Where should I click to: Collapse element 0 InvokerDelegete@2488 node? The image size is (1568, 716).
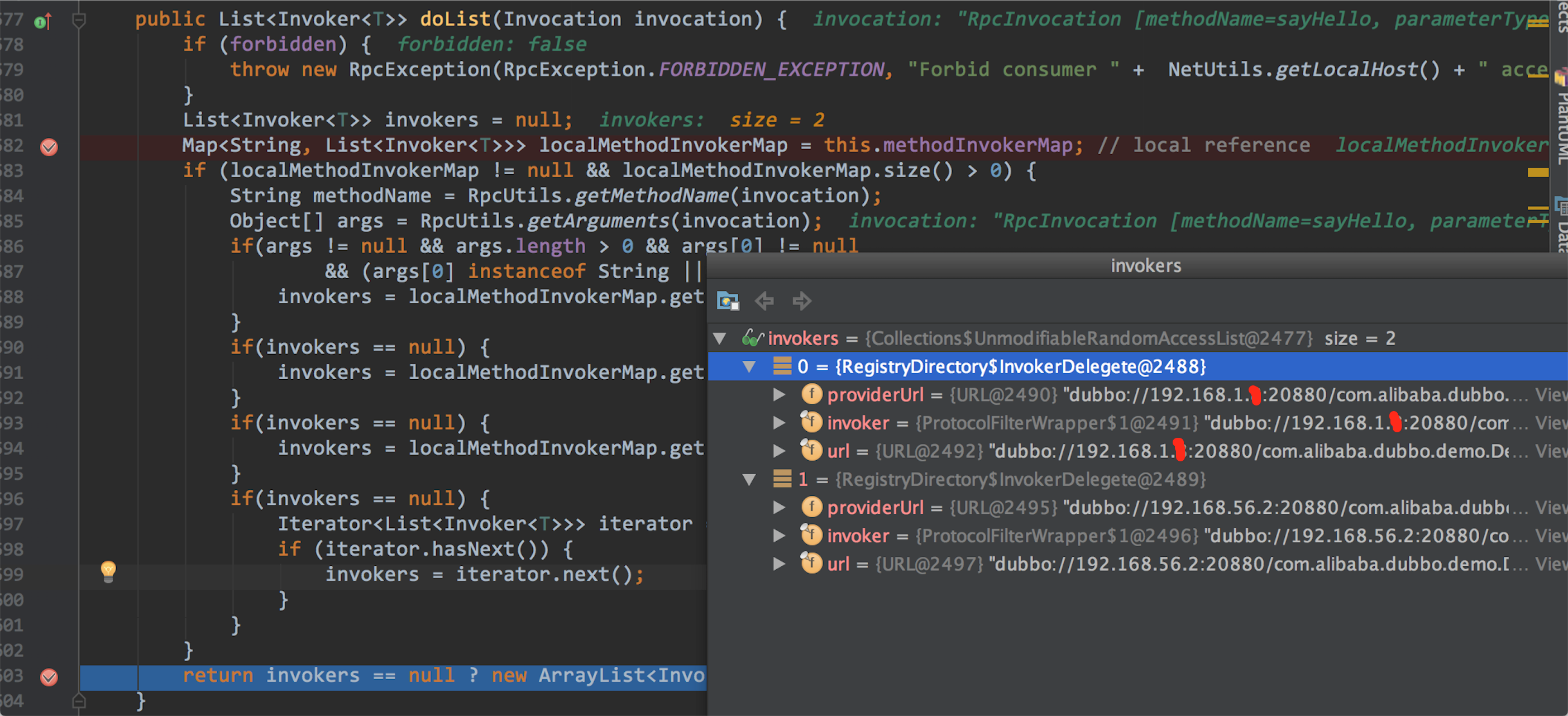pos(749,366)
